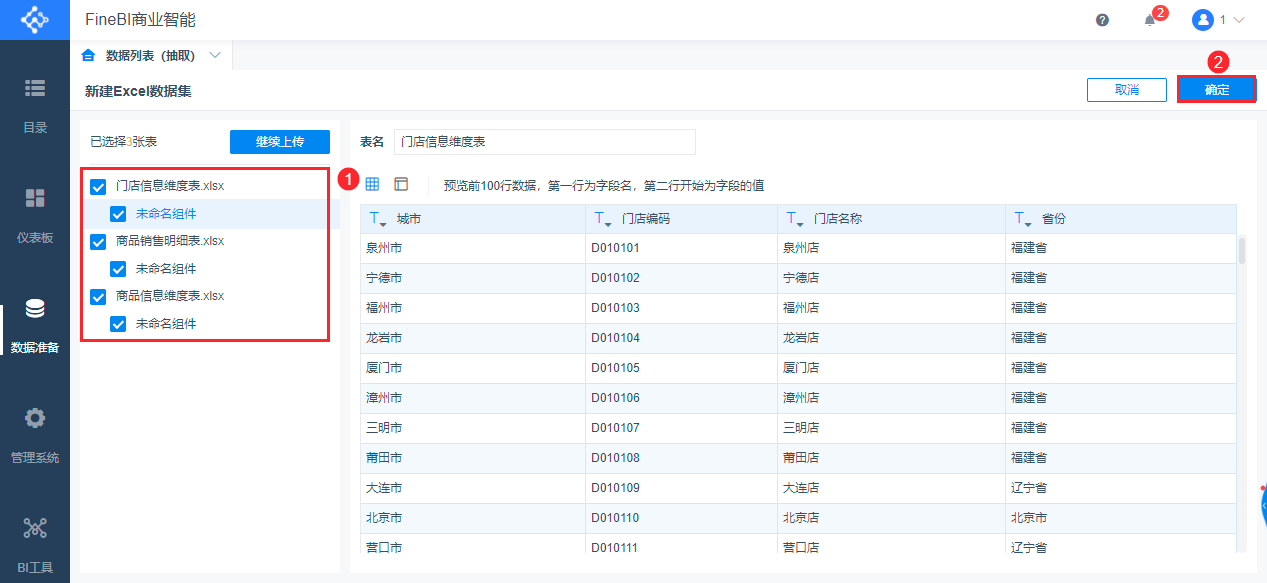
Task: Click the 表名 input field
Action: pyautogui.click(x=545, y=142)
